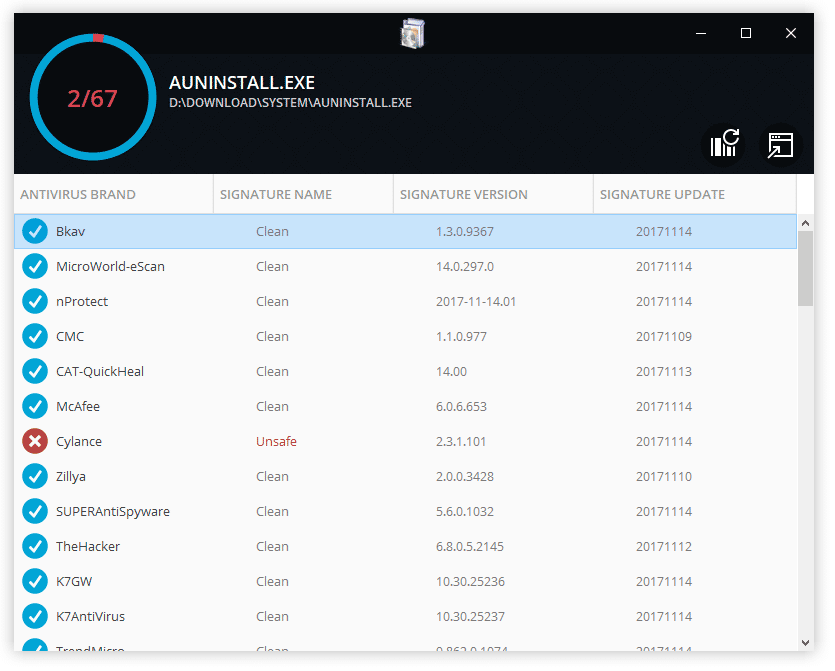Image resolution: width=835 pixels, height=671 pixels.
Task: Select the nProtect row label
Action: point(82,301)
